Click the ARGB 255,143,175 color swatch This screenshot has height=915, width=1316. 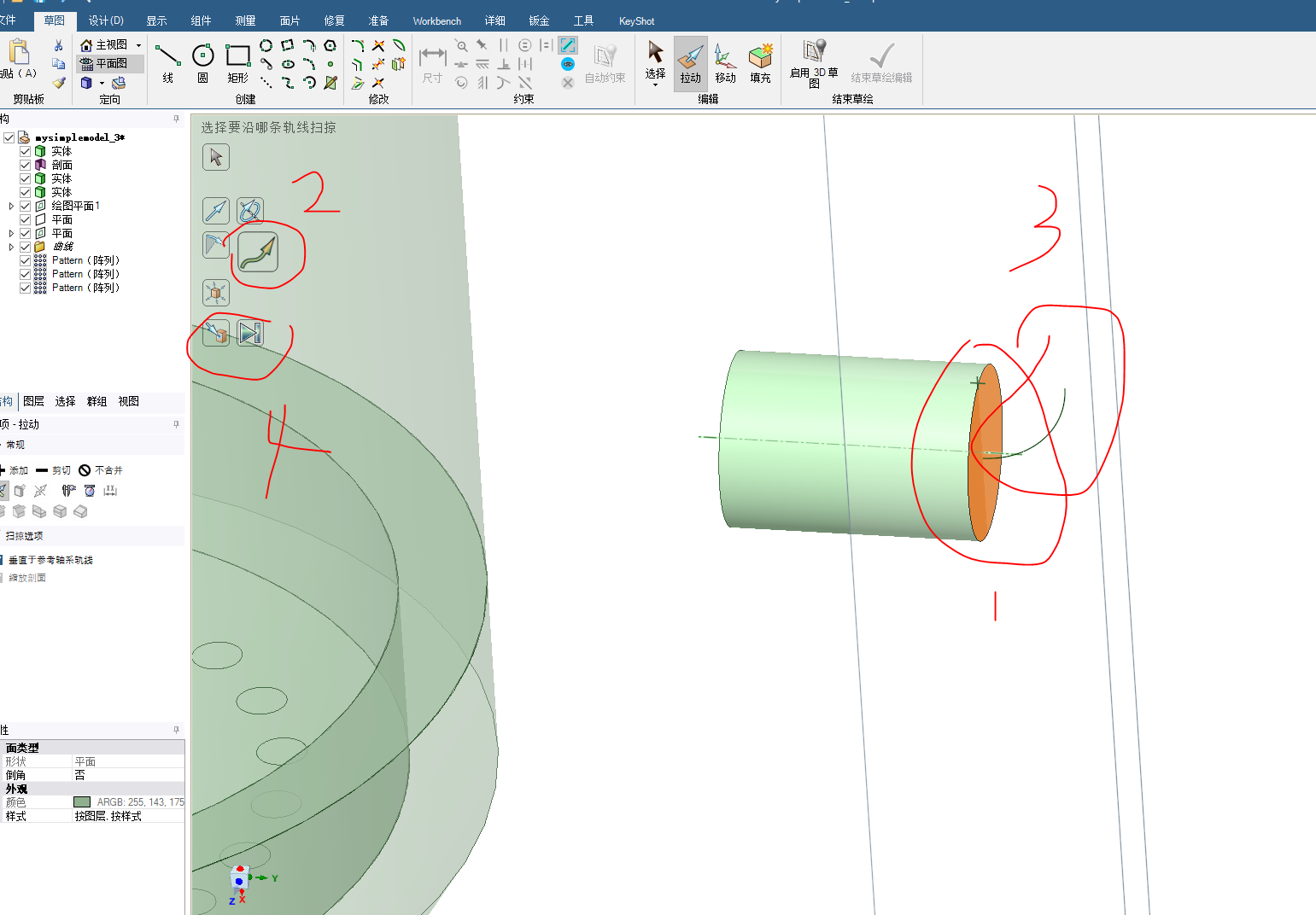(82, 801)
